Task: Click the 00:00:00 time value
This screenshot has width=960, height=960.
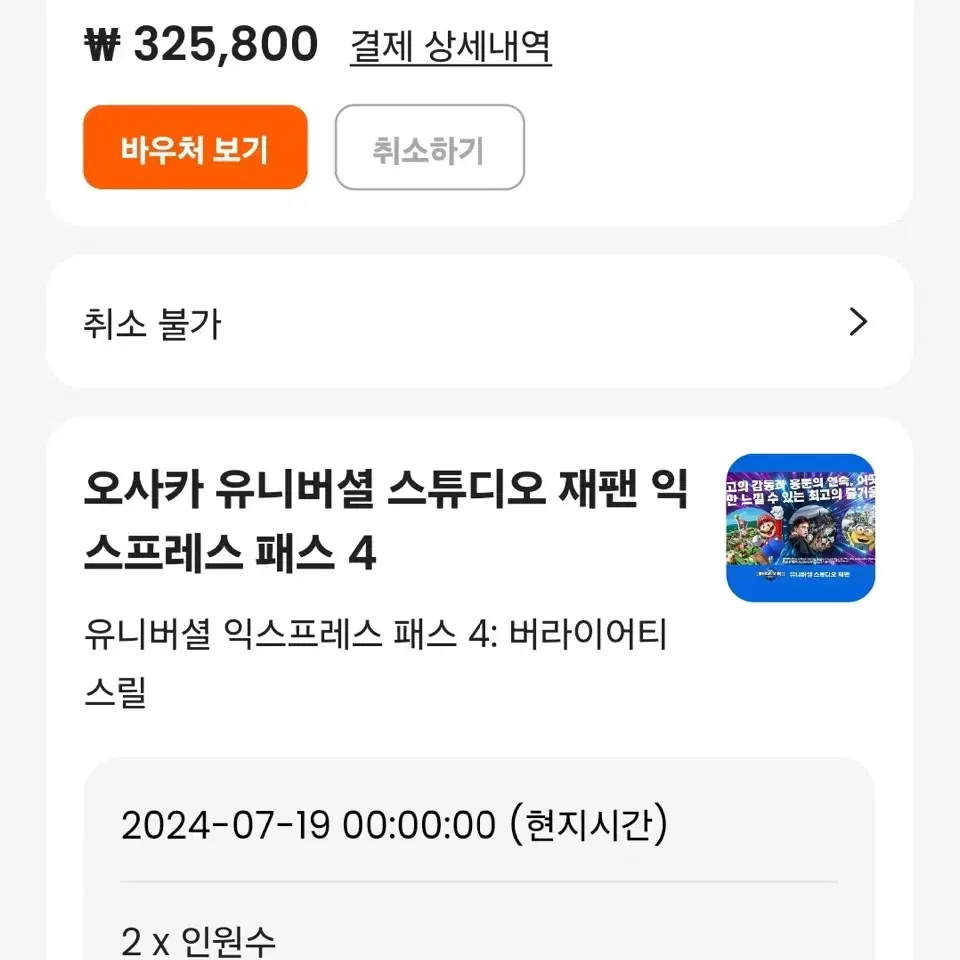Action: tap(419, 825)
